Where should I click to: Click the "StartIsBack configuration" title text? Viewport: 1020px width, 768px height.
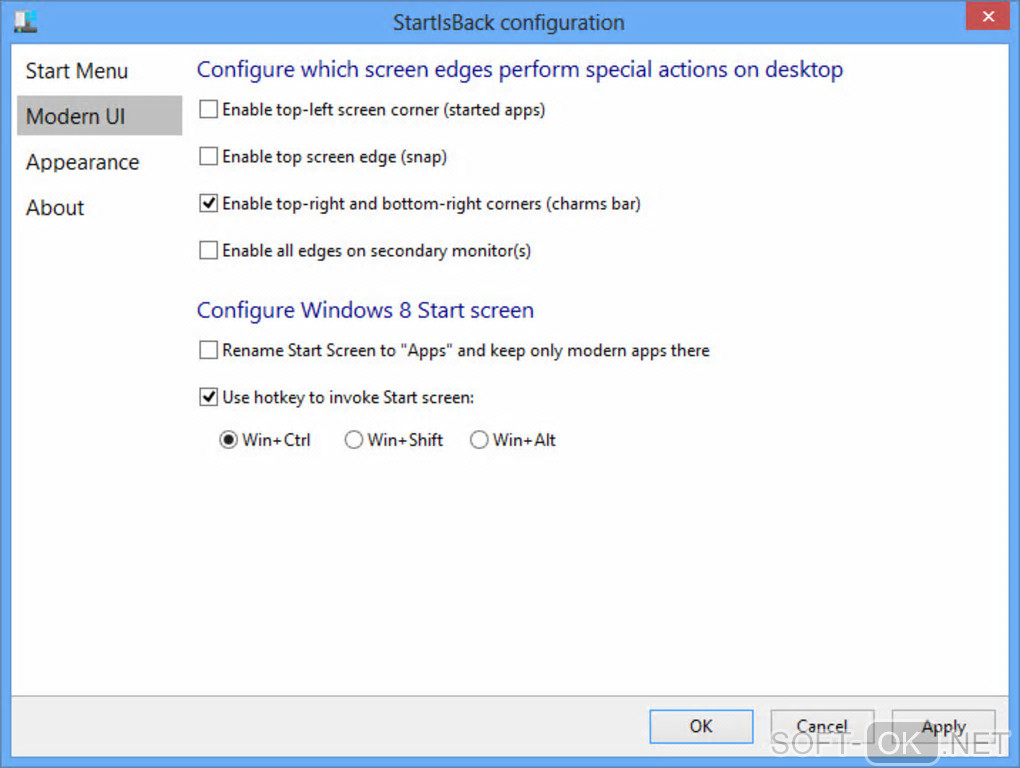click(x=508, y=22)
